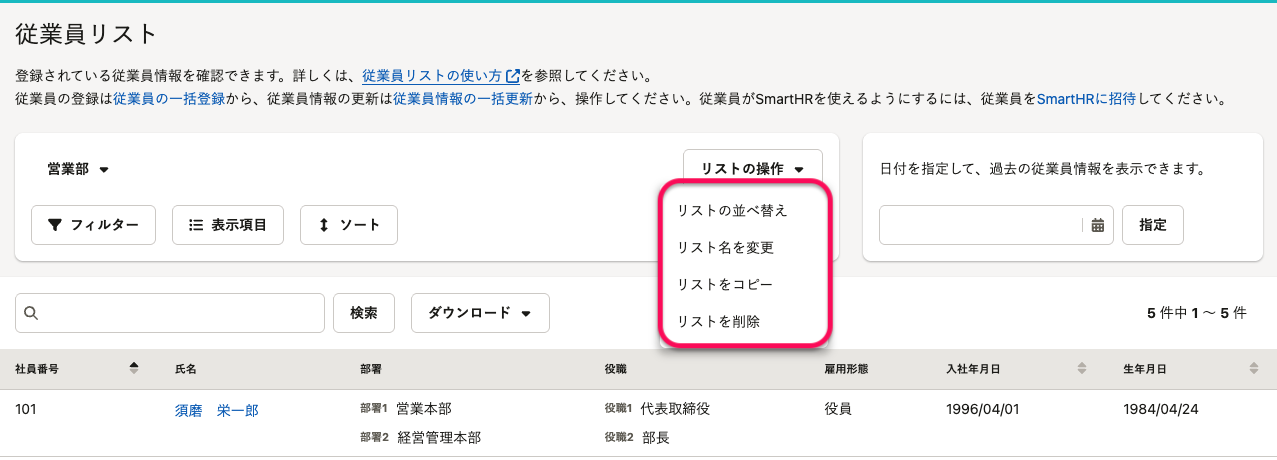Image resolution: width=1277 pixels, height=460 pixels.
Task: Expand the ダウンロード dropdown
Action: point(479,313)
